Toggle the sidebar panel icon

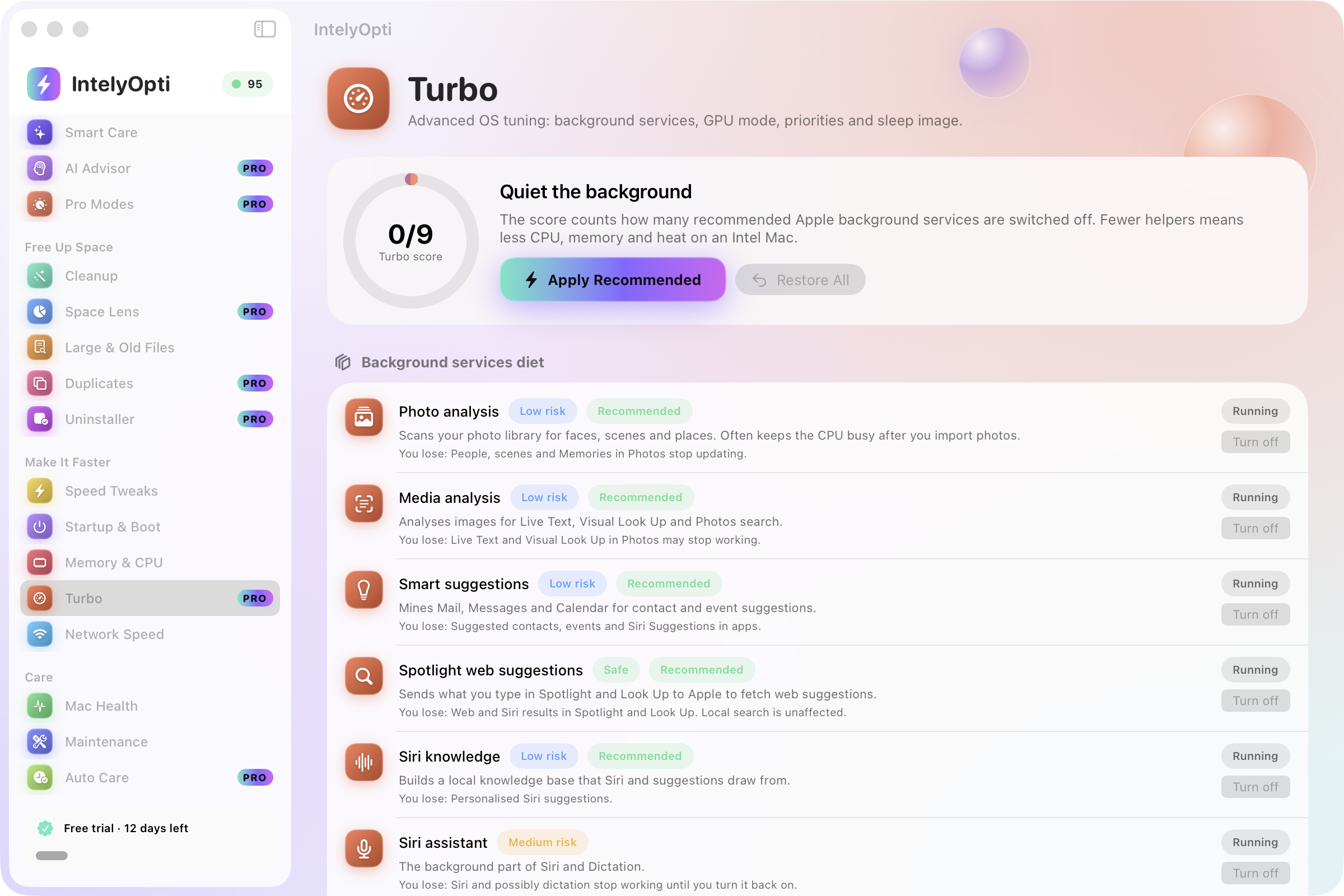point(264,29)
